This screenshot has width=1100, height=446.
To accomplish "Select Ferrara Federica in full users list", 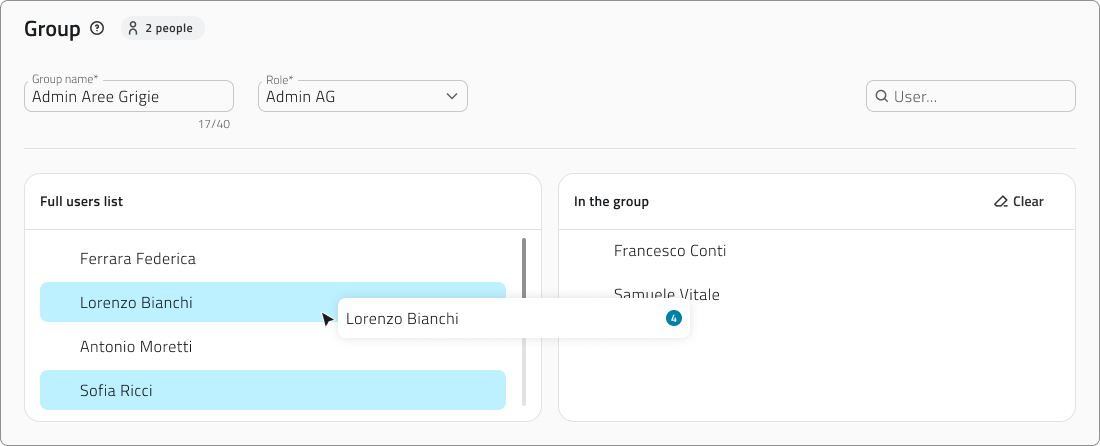I will point(138,259).
